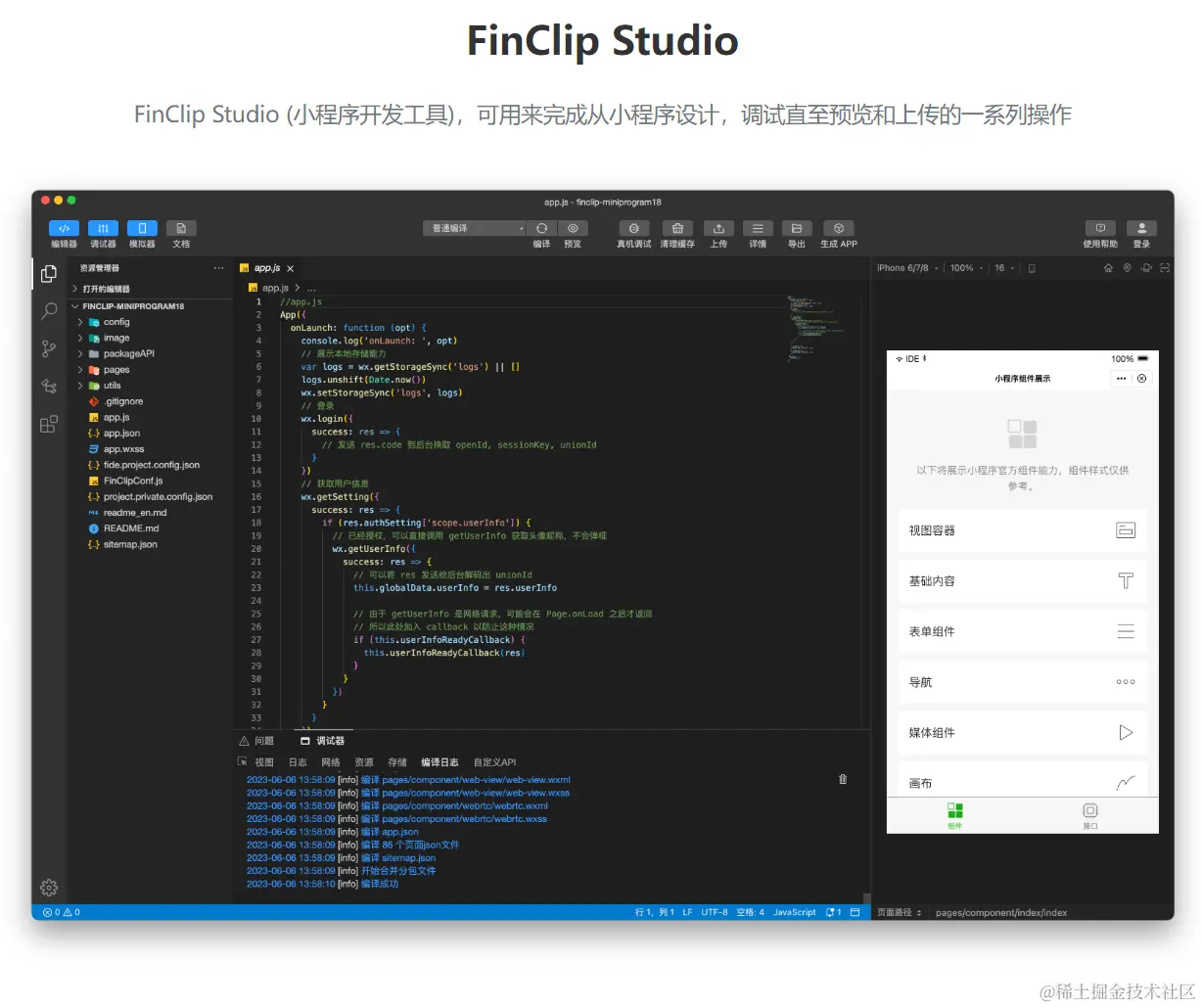Switch to the 调试器 panel tab
1202x1008 pixels.
pos(323,741)
